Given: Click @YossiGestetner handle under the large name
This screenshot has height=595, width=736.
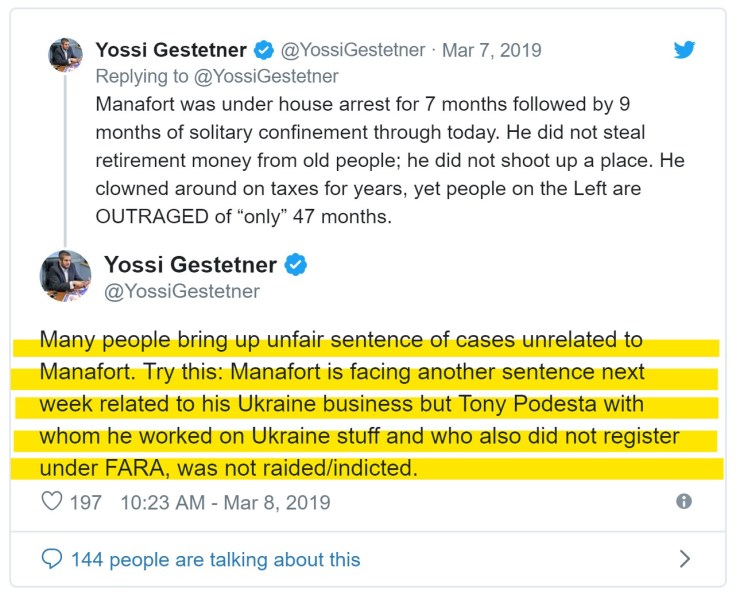Looking at the screenshot, I should tap(182, 292).
